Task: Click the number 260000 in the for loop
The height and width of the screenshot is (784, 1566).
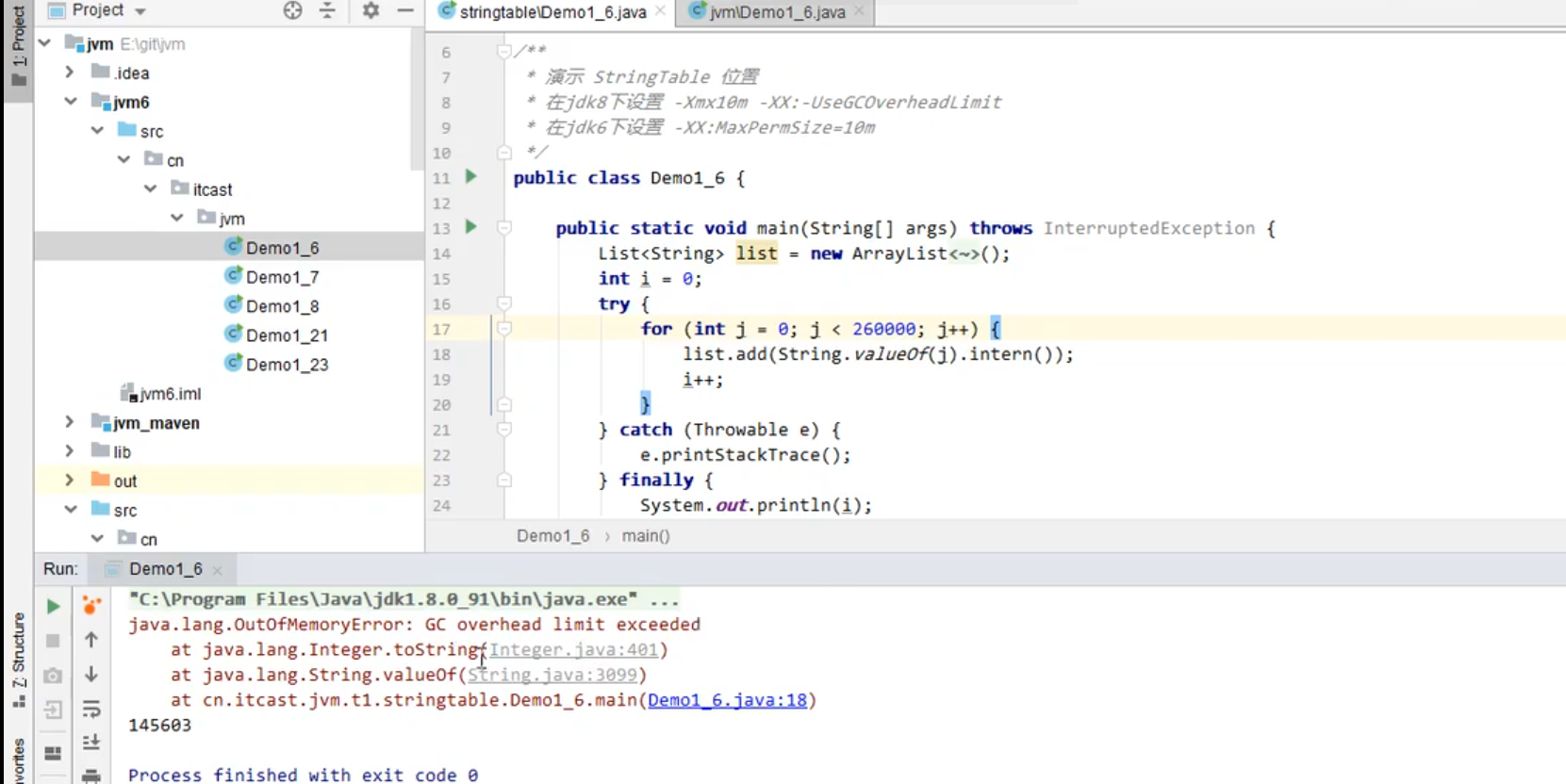Action: pos(884,329)
